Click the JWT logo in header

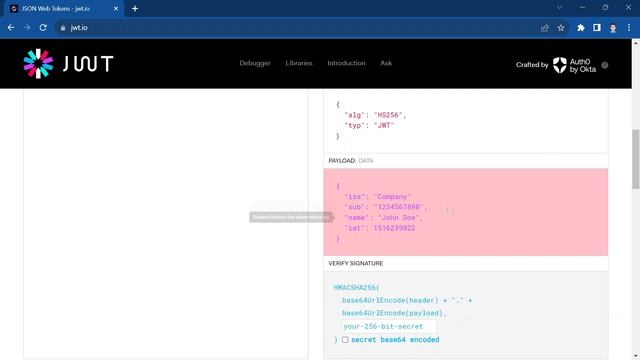[68, 64]
